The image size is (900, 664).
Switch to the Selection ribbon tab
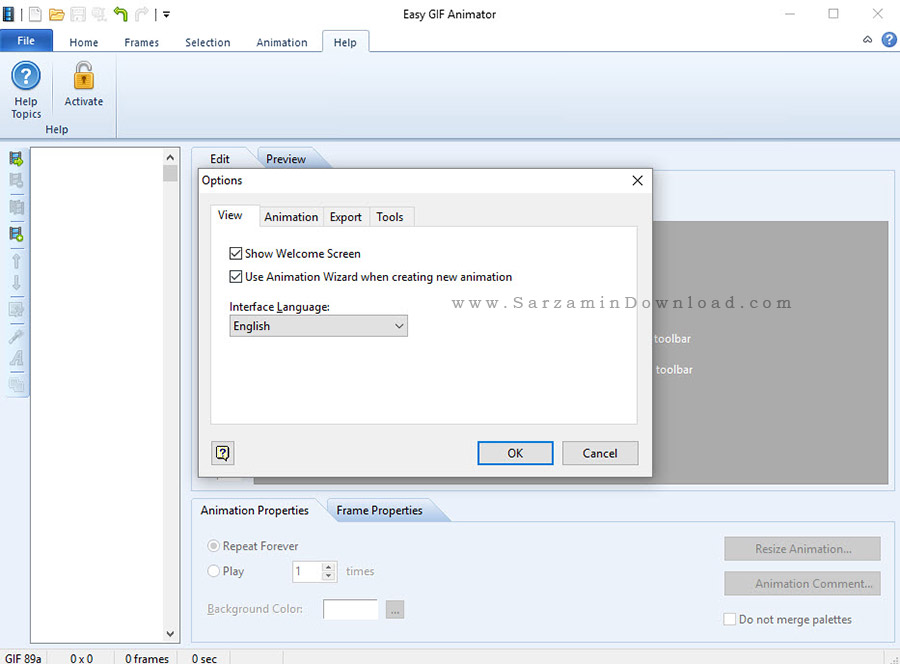pyautogui.click(x=208, y=42)
